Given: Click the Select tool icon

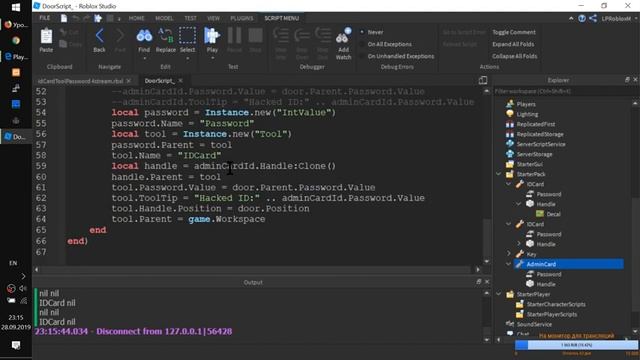Looking at the screenshot, I should coord(187,36).
